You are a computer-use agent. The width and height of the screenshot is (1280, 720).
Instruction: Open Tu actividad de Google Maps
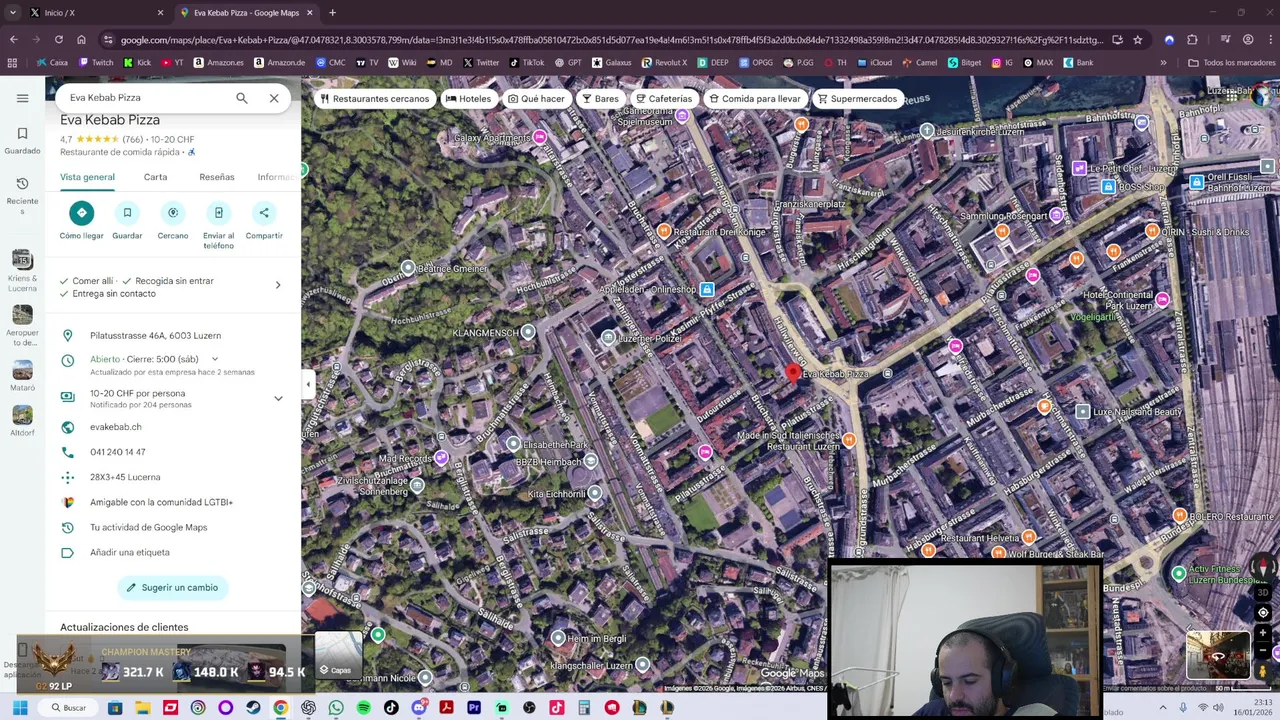(x=149, y=527)
